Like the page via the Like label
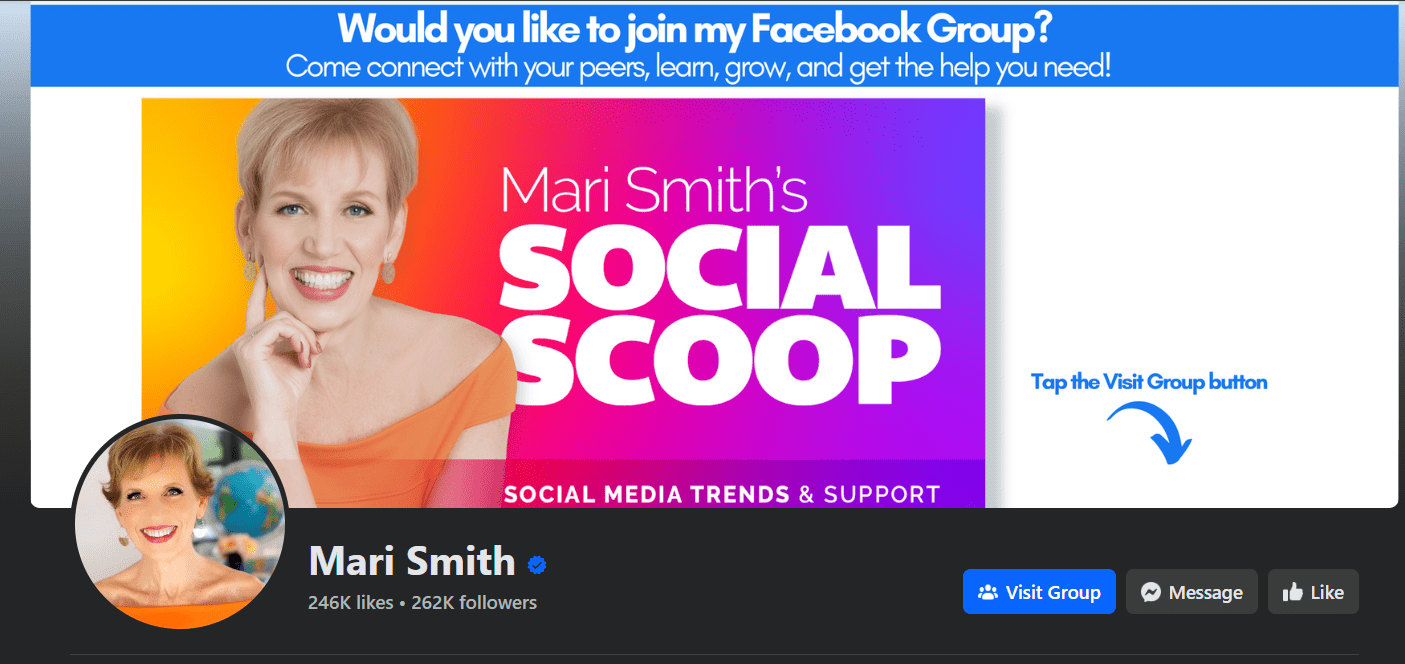The height and width of the screenshot is (664, 1405). pyautogui.click(x=1327, y=592)
